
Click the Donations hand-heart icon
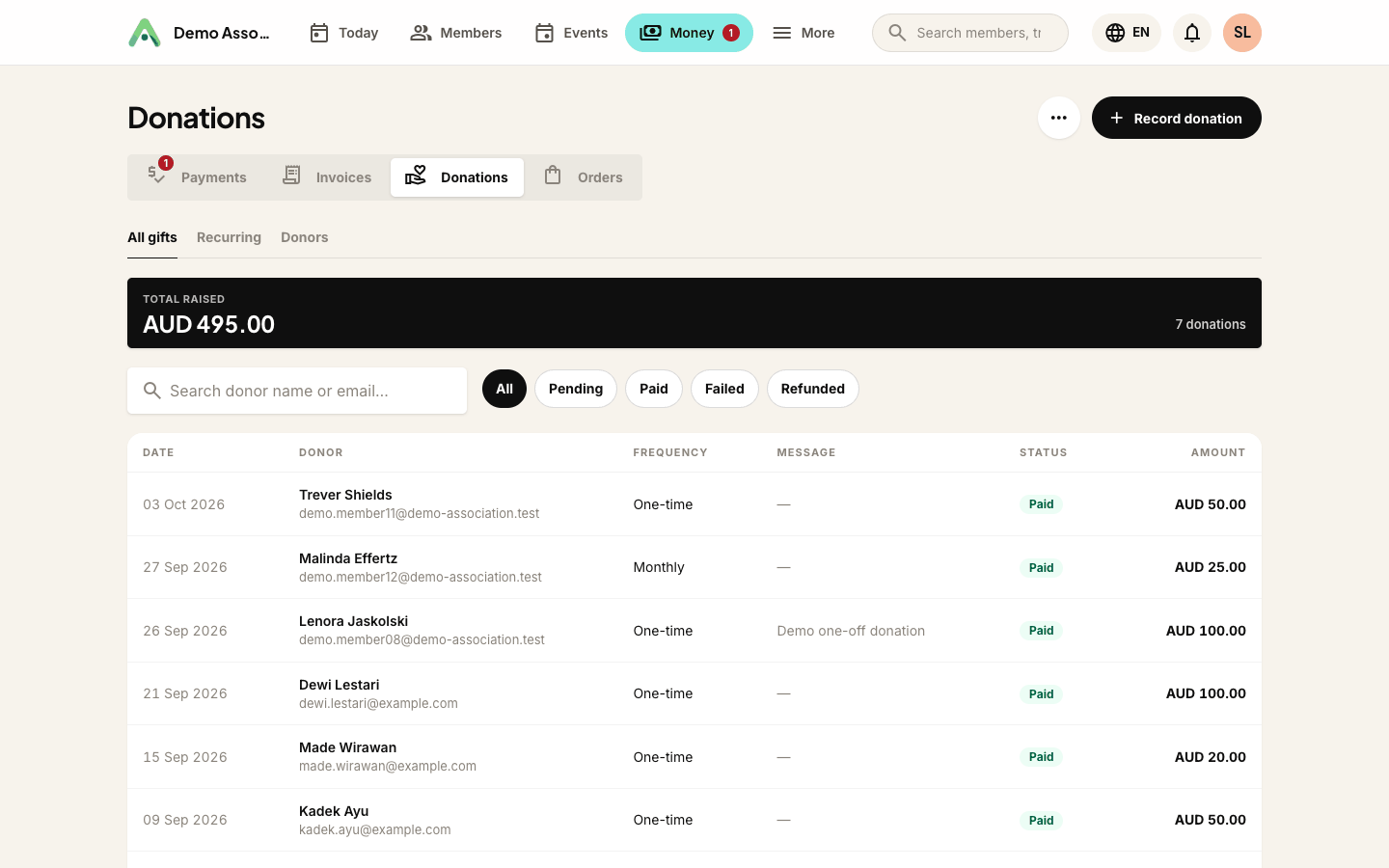[416, 176]
